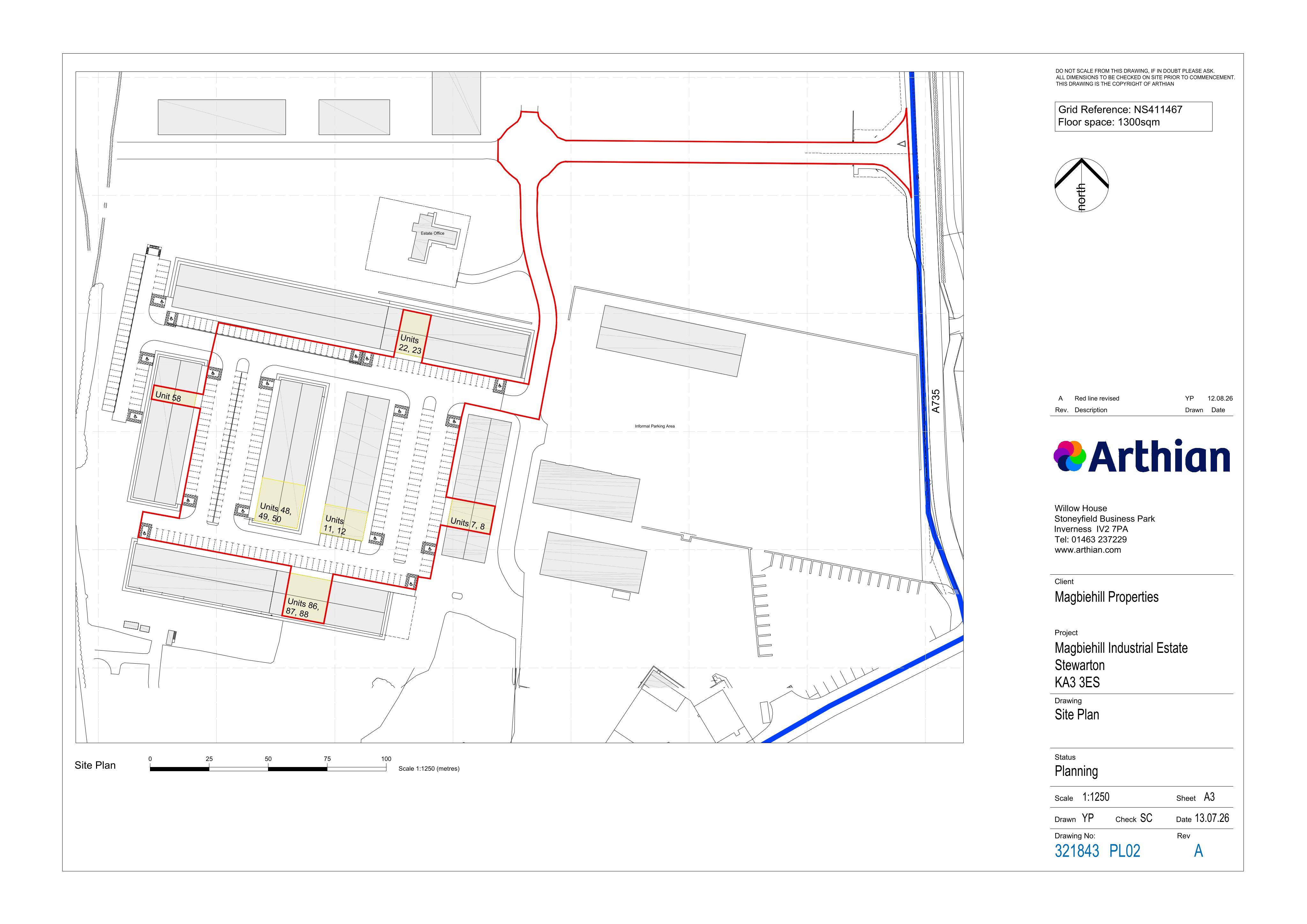Select the 'Magbiehill Properties' client name
This screenshot has width=1307, height=924.
[x=1107, y=597]
